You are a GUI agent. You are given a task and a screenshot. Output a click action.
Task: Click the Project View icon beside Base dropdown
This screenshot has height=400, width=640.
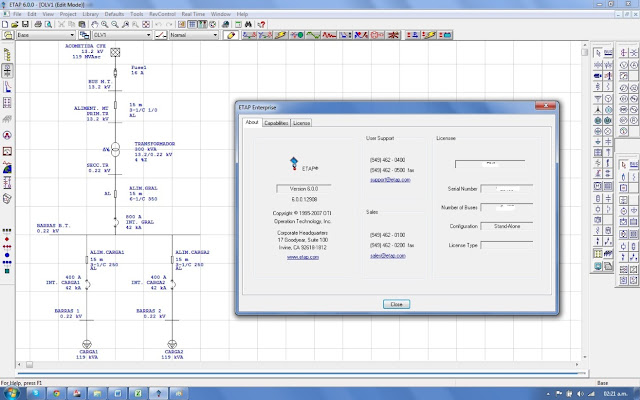point(8,35)
